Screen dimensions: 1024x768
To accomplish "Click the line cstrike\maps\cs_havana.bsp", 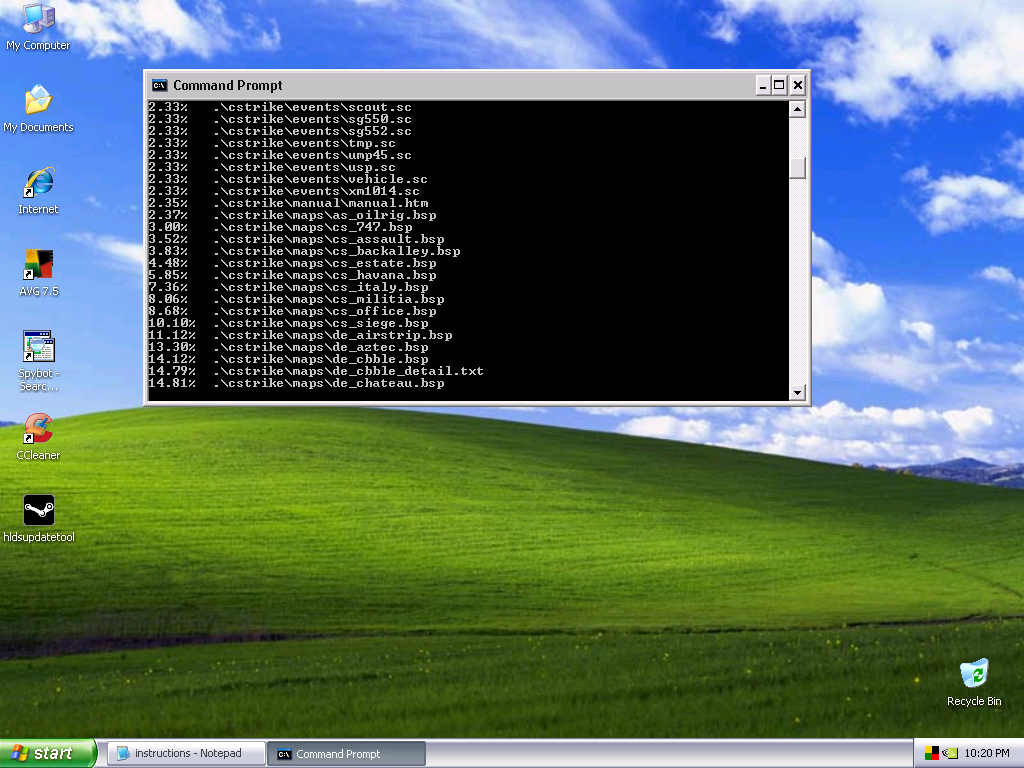I will point(325,275).
